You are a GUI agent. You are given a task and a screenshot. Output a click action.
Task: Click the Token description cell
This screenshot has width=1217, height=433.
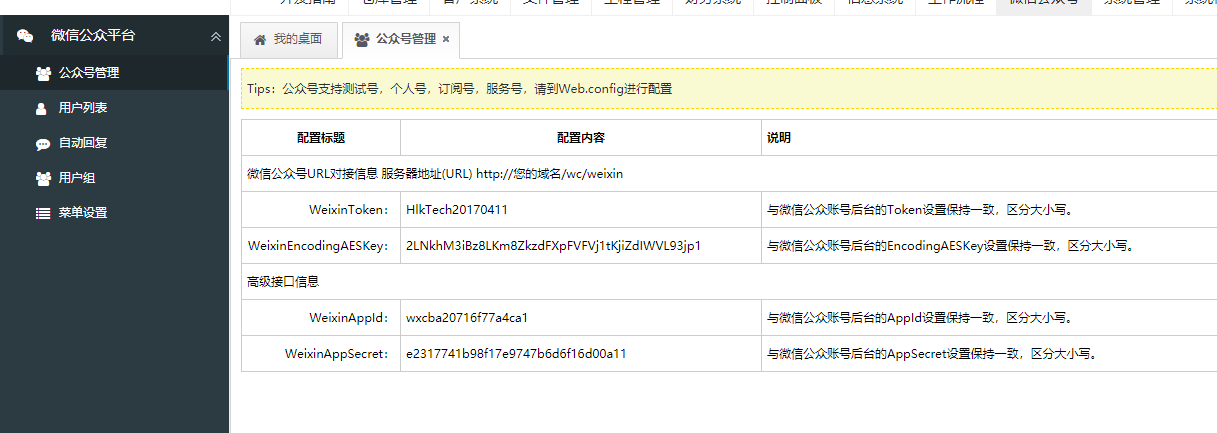[x=989, y=210]
